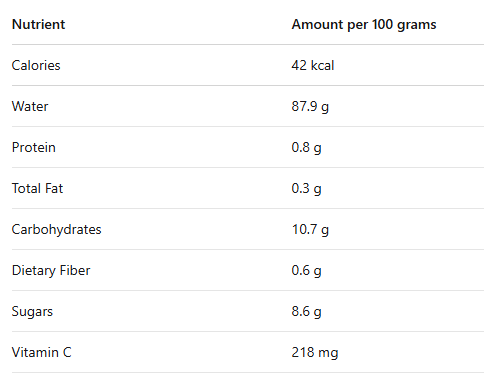Click the Nutrient column header
Screen dimensions: 484x385
[x=38, y=24]
